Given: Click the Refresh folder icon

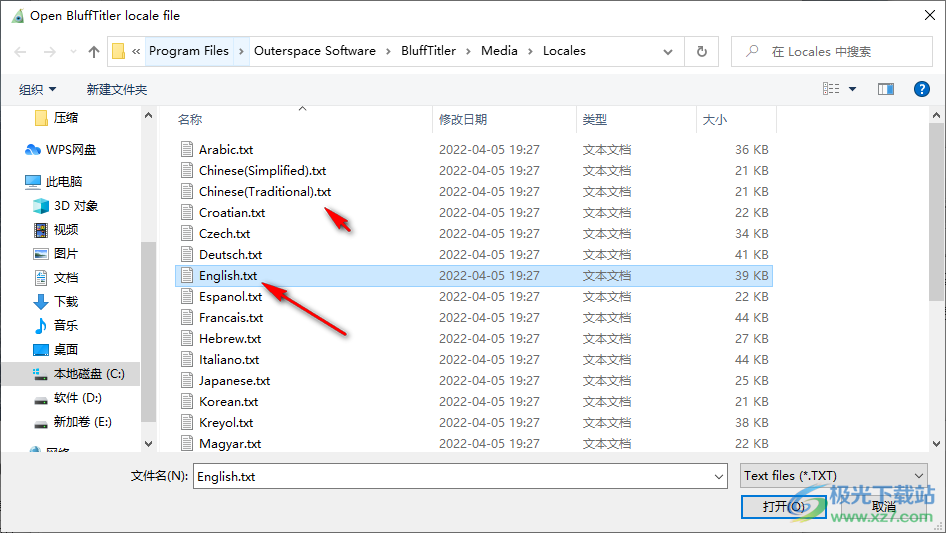Looking at the screenshot, I should click(x=702, y=51).
